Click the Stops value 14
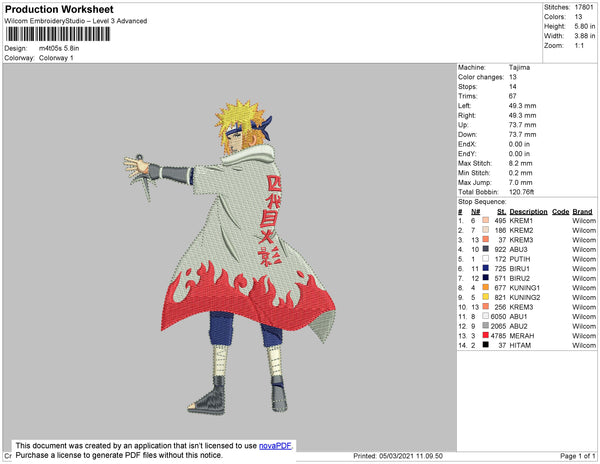This screenshot has height=464, width=600. coord(513,86)
